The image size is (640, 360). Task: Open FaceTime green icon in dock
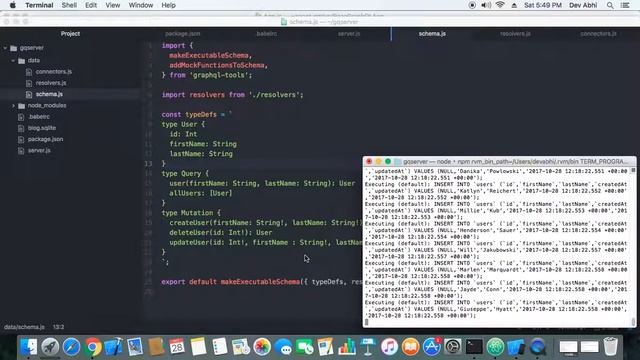pyautogui.click(x=304, y=347)
